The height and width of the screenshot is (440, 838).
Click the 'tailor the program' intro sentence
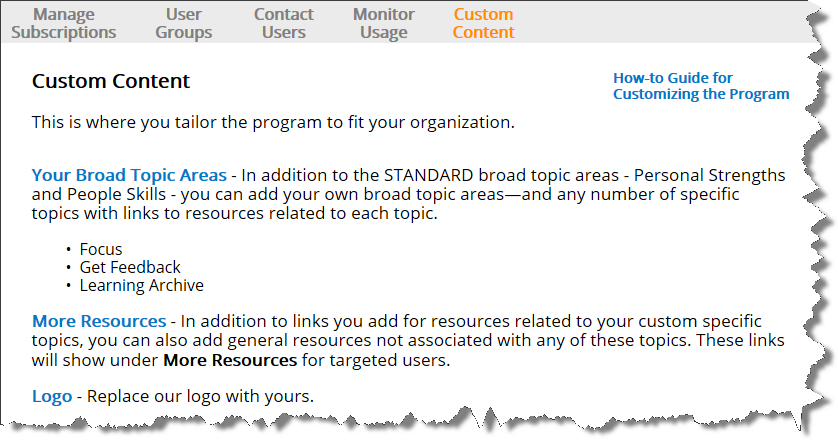(x=273, y=122)
